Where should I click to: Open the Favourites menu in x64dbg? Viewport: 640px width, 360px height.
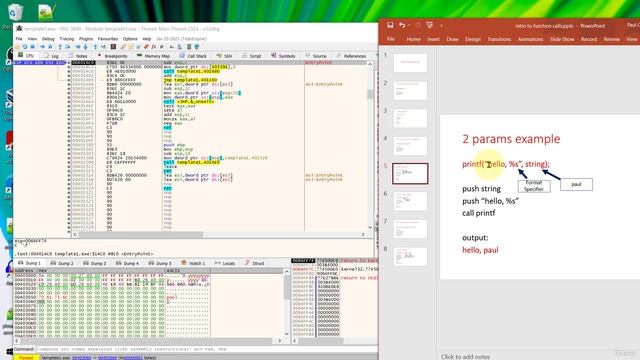[x=108, y=39]
